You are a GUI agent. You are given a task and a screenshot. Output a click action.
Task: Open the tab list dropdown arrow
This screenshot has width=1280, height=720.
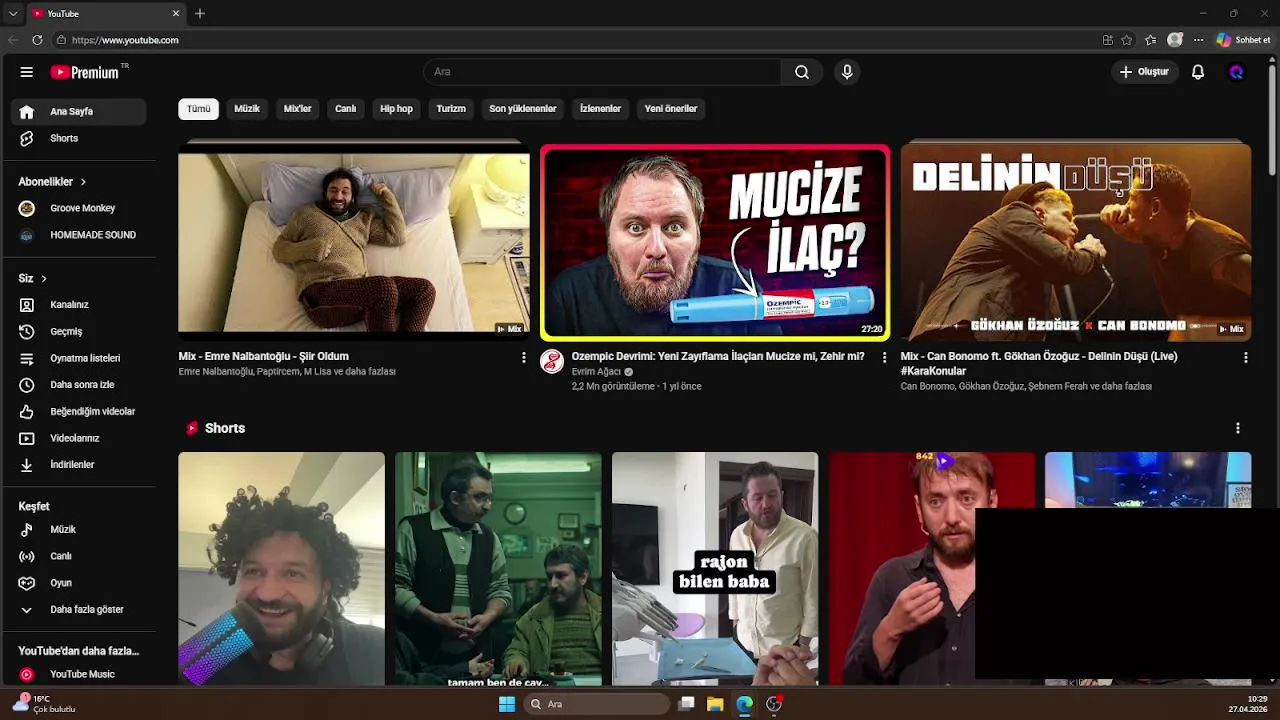(13, 13)
